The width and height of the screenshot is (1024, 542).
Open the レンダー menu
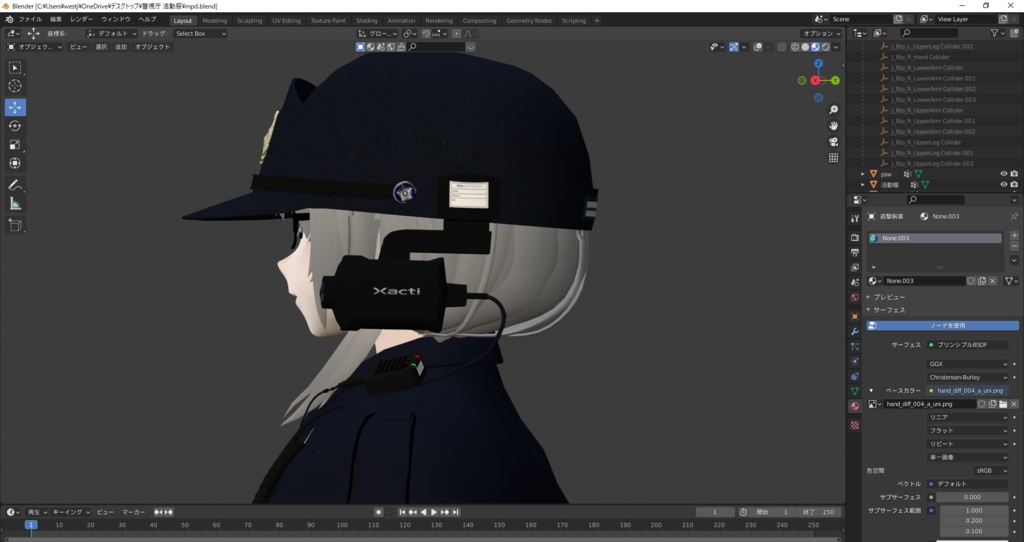[x=82, y=20]
